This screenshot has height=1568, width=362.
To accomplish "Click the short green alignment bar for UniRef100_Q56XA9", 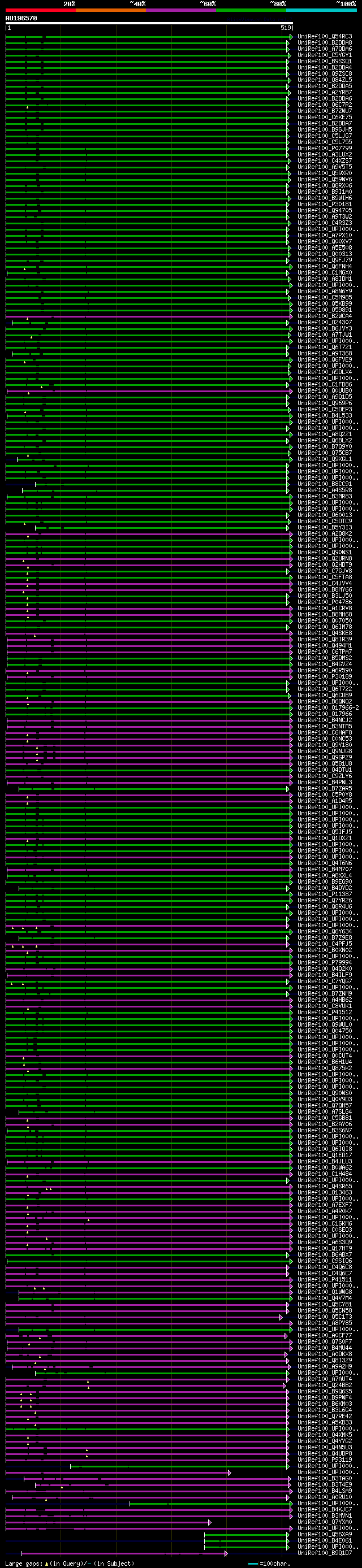I will (246, 1534).
